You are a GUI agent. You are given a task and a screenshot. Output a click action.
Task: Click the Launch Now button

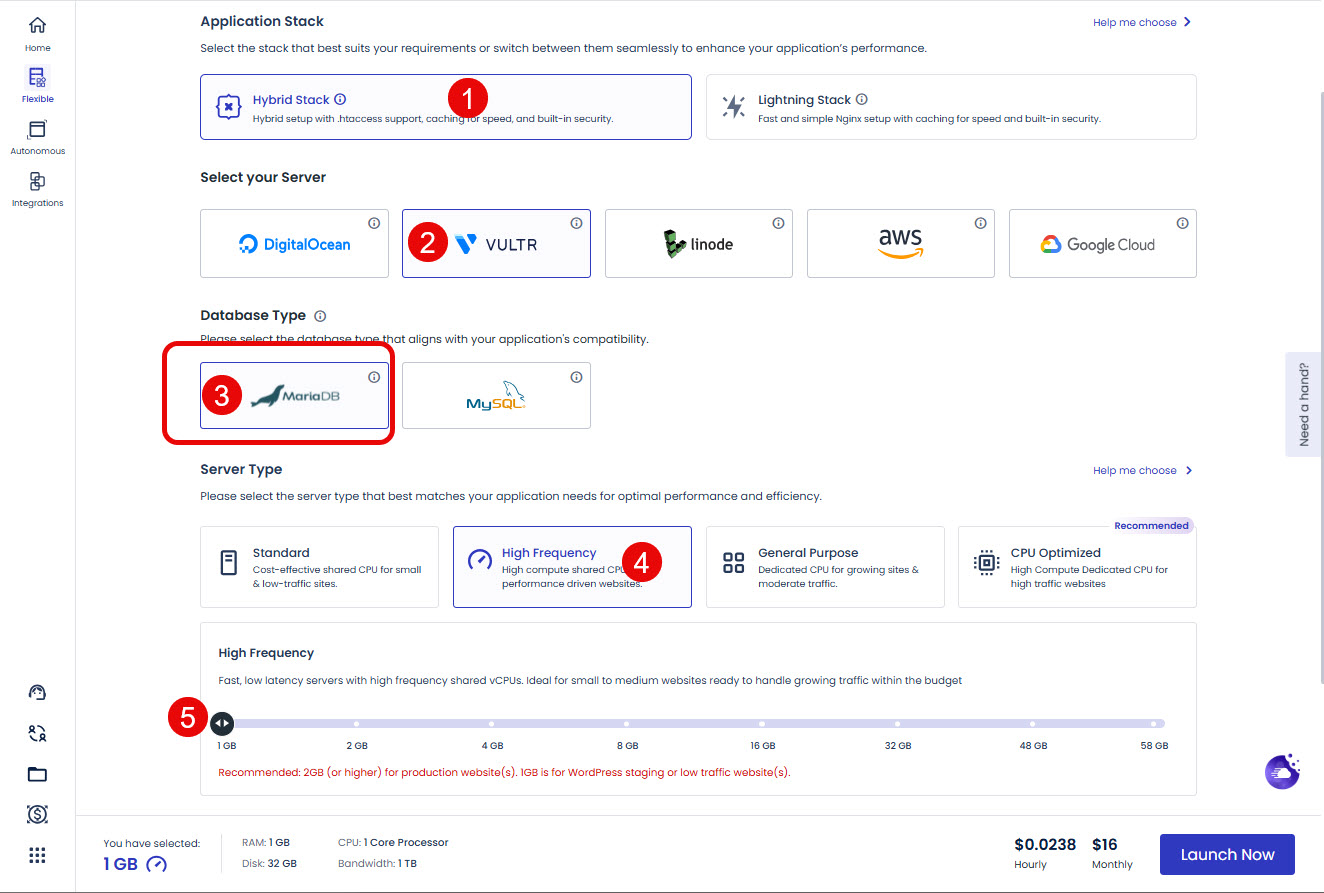(x=1227, y=855)
